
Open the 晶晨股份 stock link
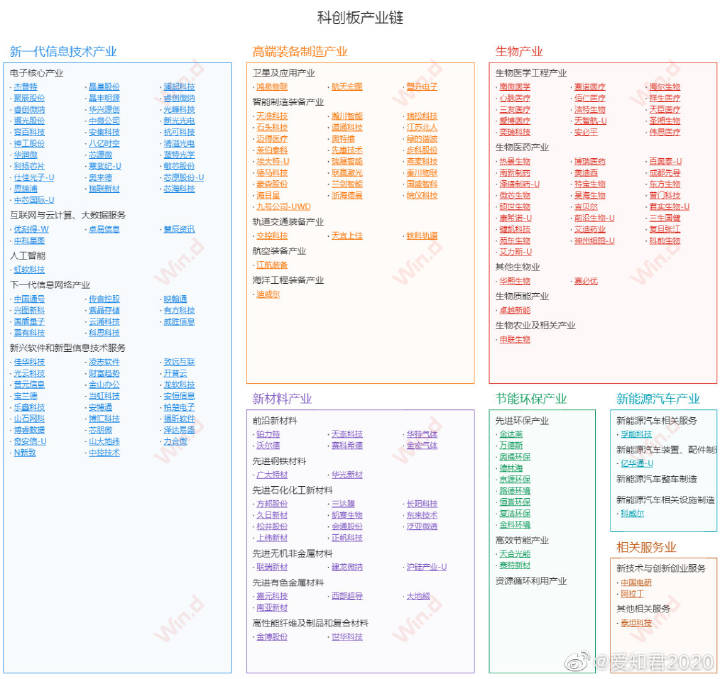tap(104, 86)
